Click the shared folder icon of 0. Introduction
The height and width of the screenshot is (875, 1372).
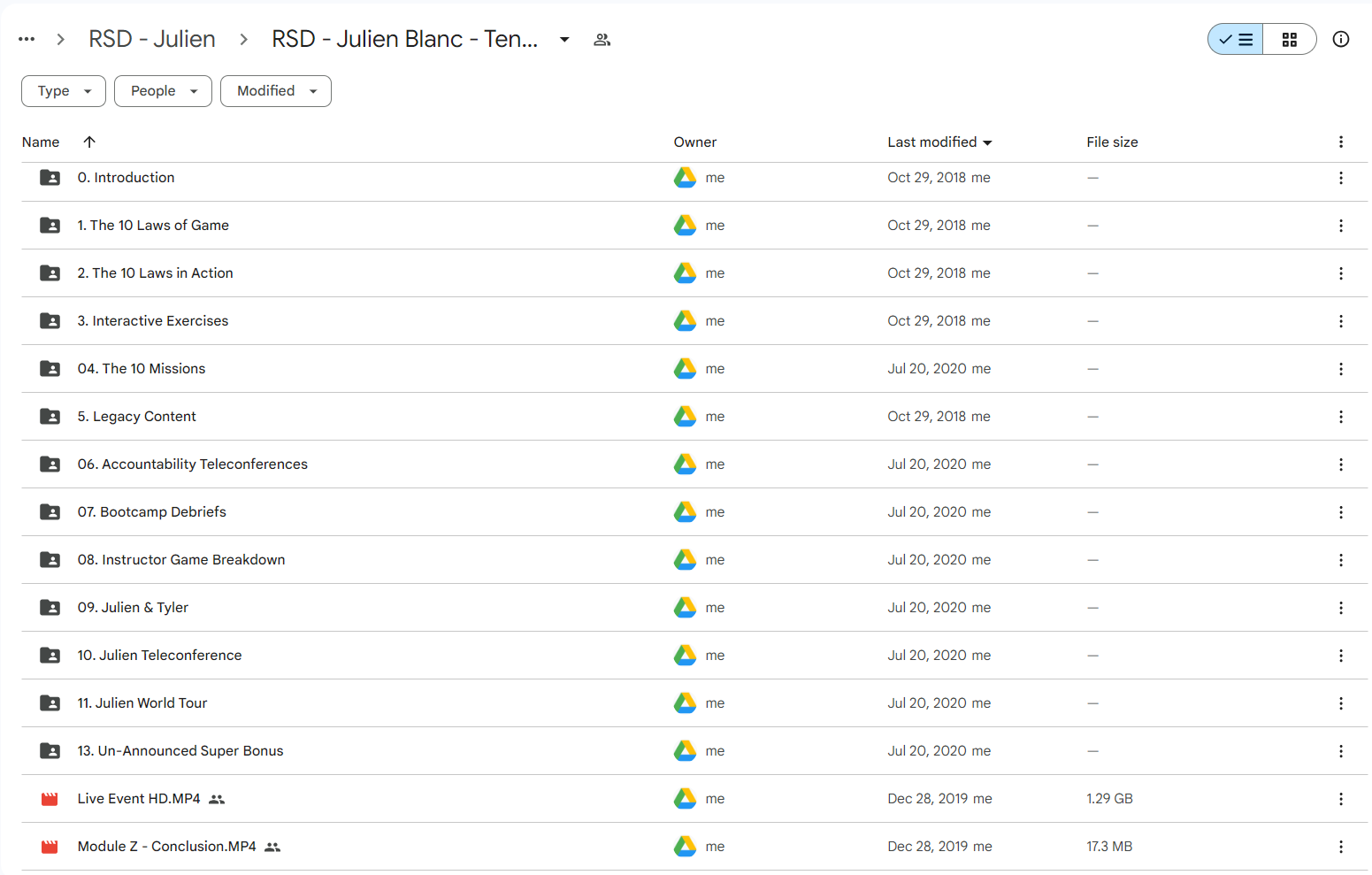(x=50, y=178)
